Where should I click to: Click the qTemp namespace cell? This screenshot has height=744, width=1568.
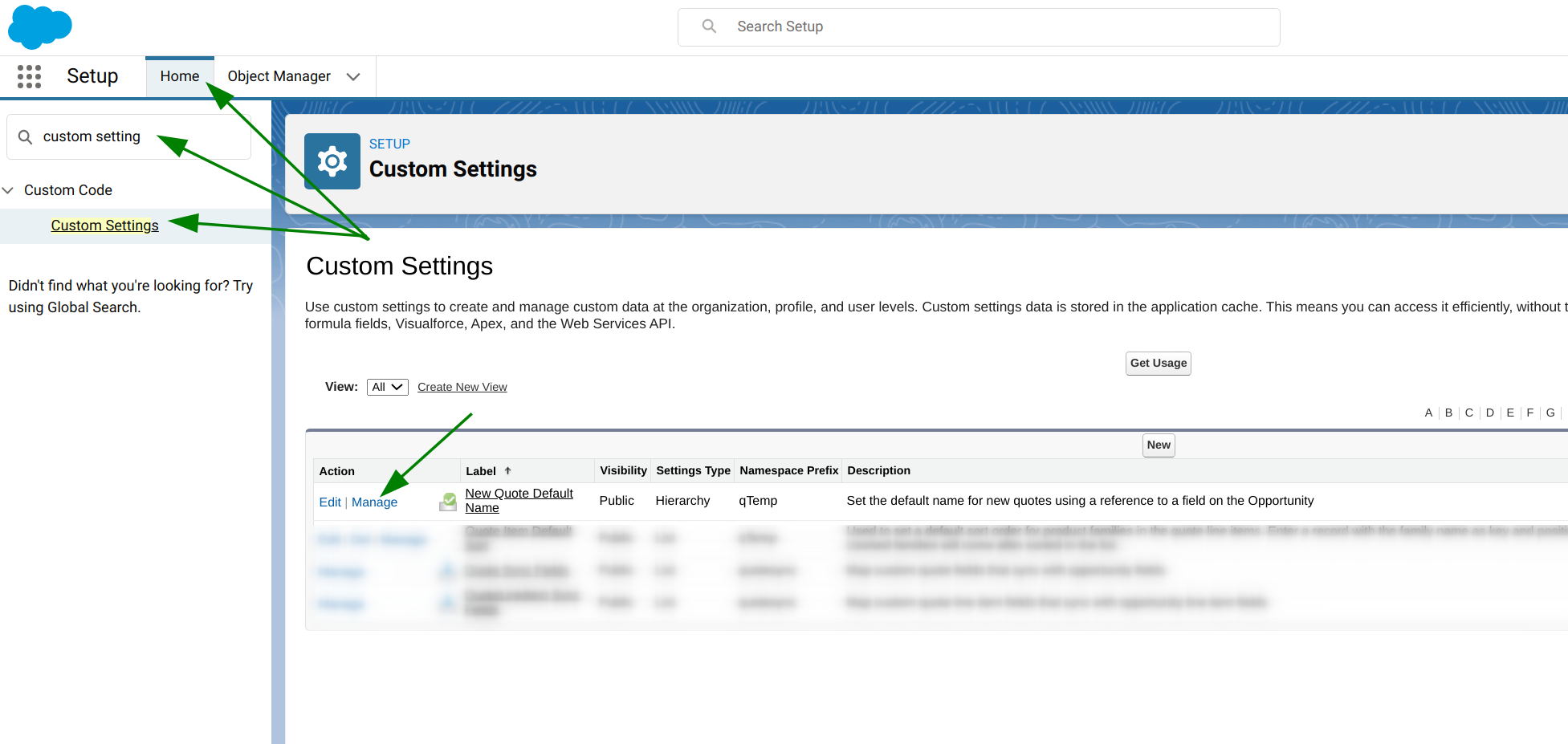[x=758, y=501]
